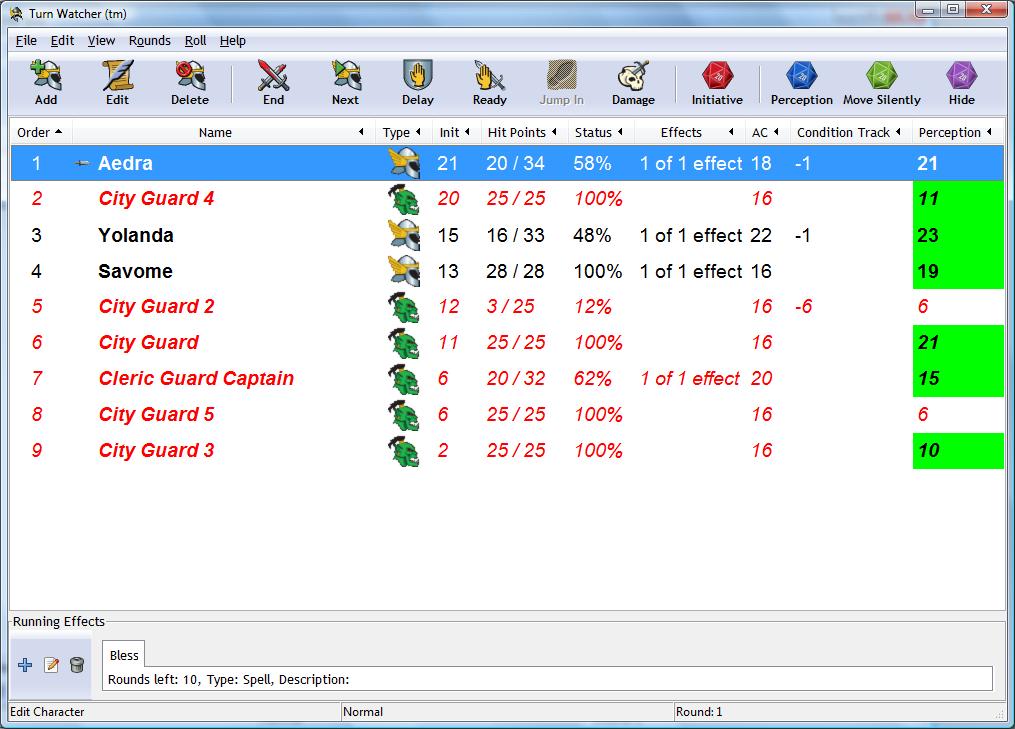Open the Roll menu
The image size is (1015, 729).
(x=195, y=41)
